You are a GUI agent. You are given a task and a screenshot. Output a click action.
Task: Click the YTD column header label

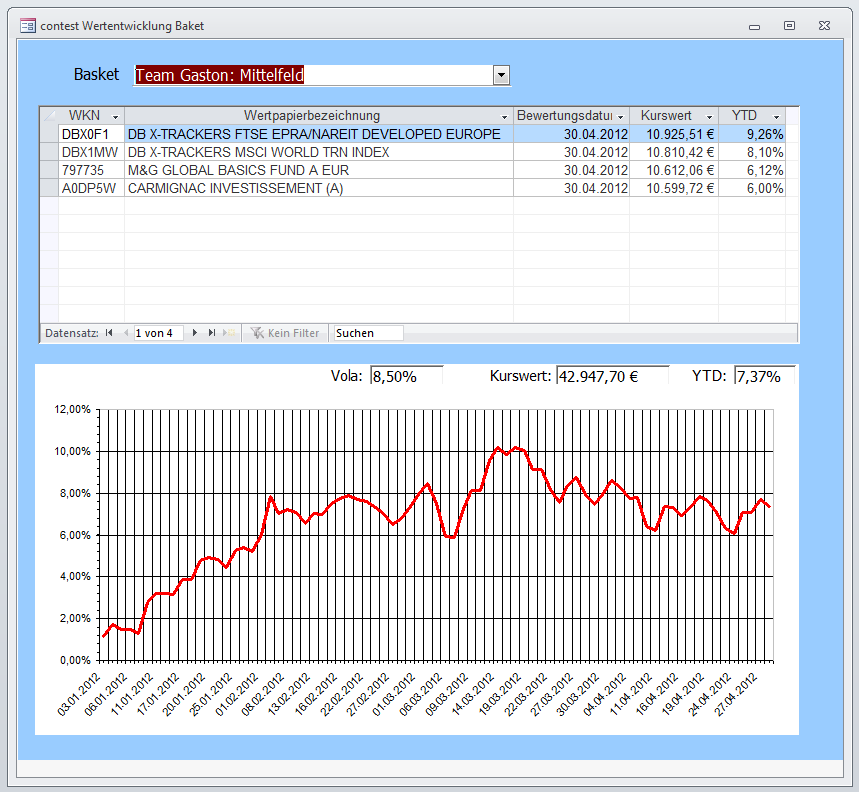pyautogui.click(x=744, y=116)
